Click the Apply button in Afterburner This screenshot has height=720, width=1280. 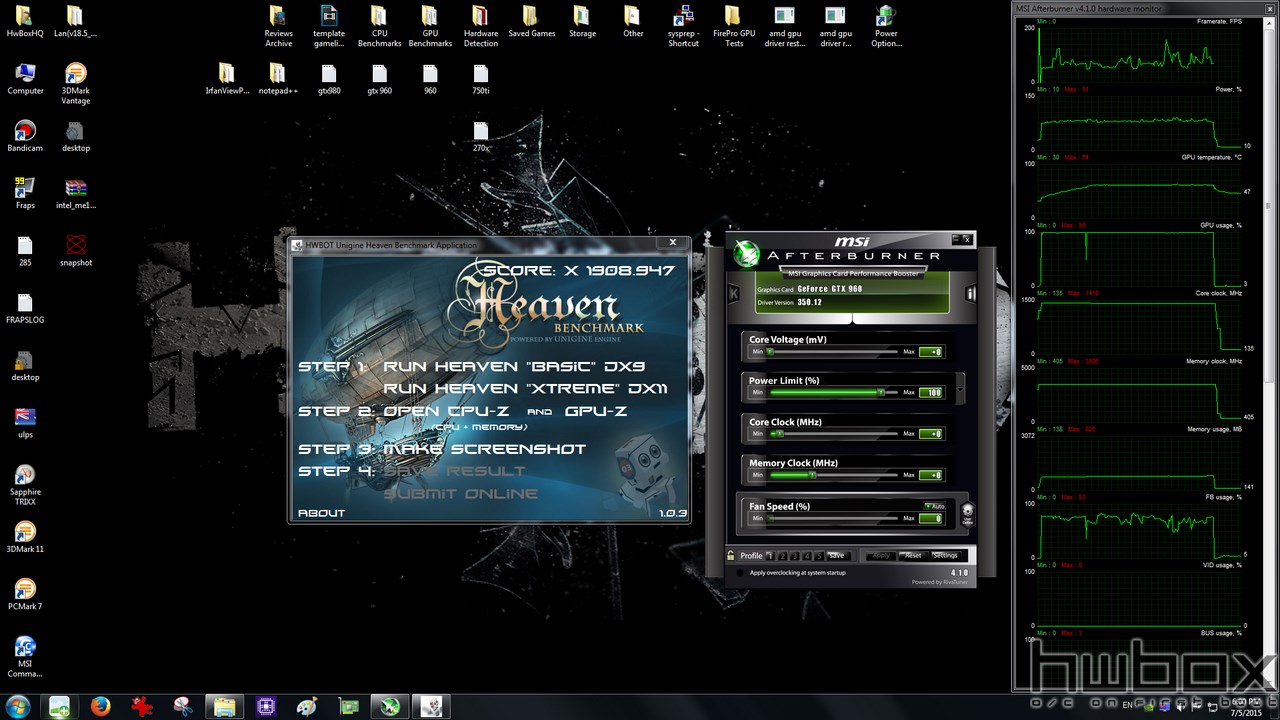(881, 556)
